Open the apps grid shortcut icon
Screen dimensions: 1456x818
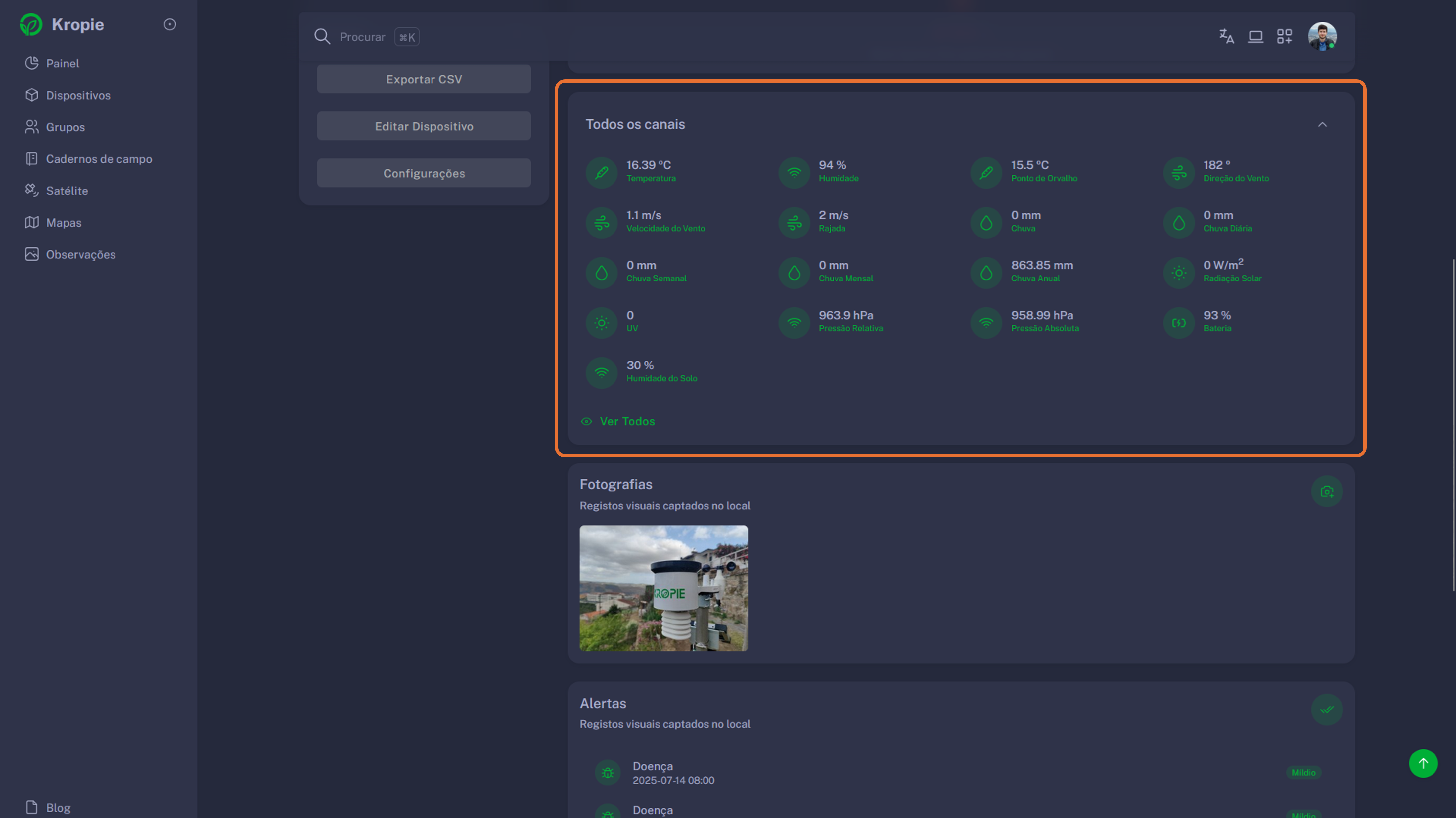(1284, 37)
